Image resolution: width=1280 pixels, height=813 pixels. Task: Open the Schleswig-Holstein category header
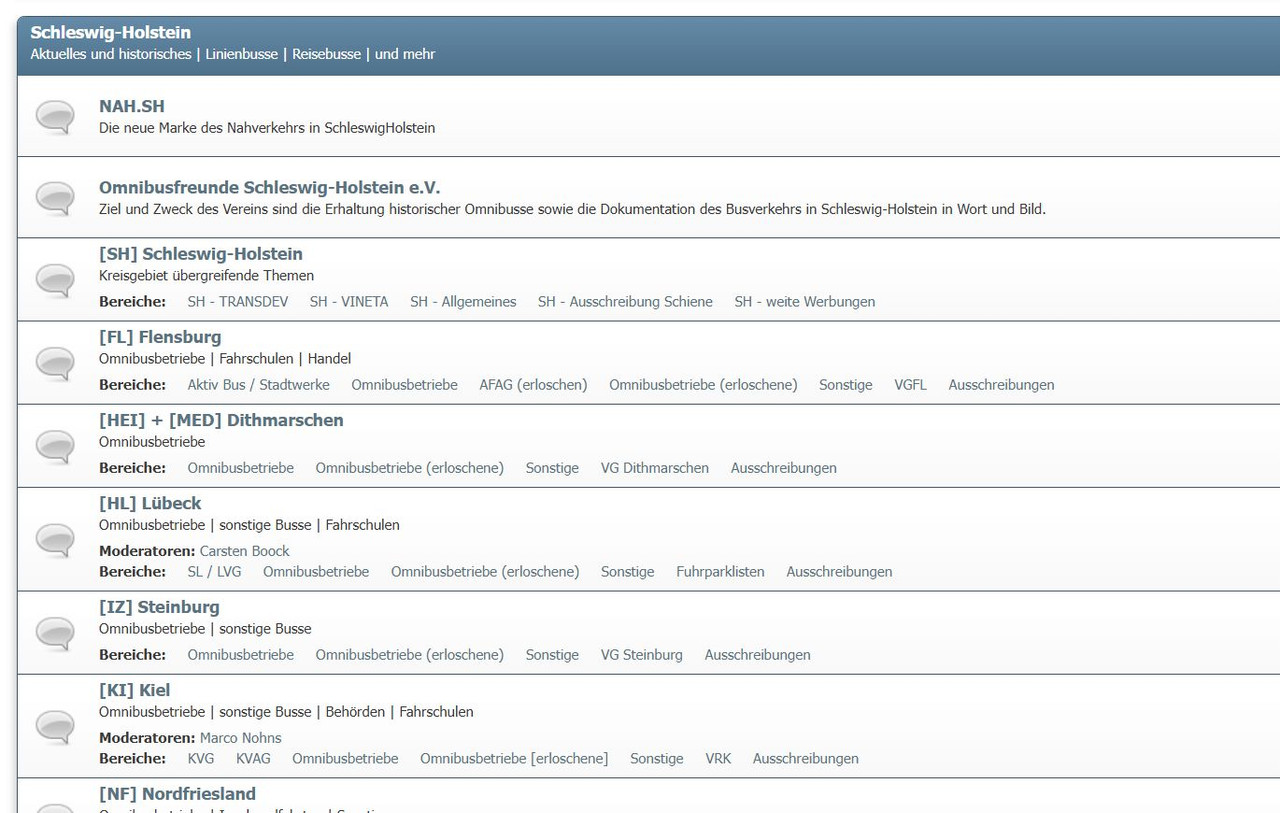(x=111, y=32)
